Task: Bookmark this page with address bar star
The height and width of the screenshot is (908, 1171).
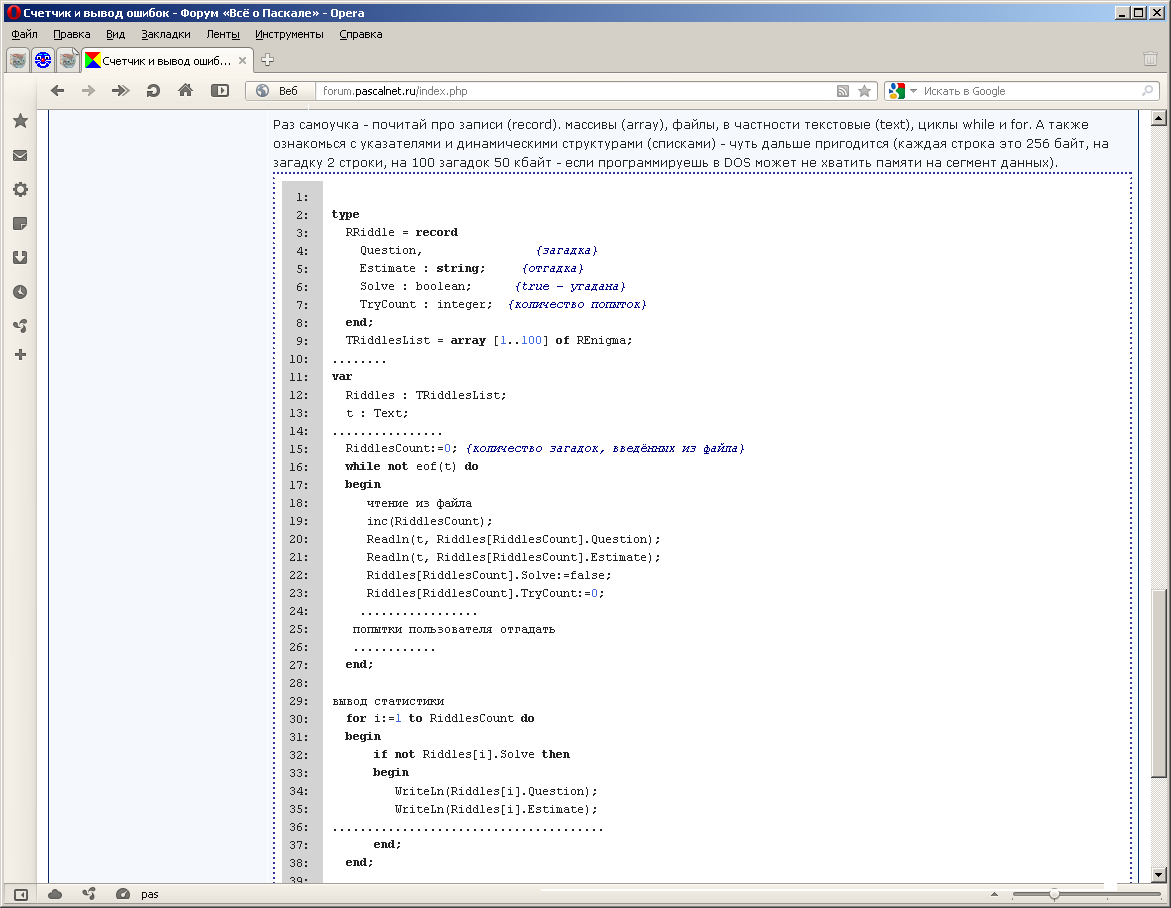Action: click(x=865, y=91)
